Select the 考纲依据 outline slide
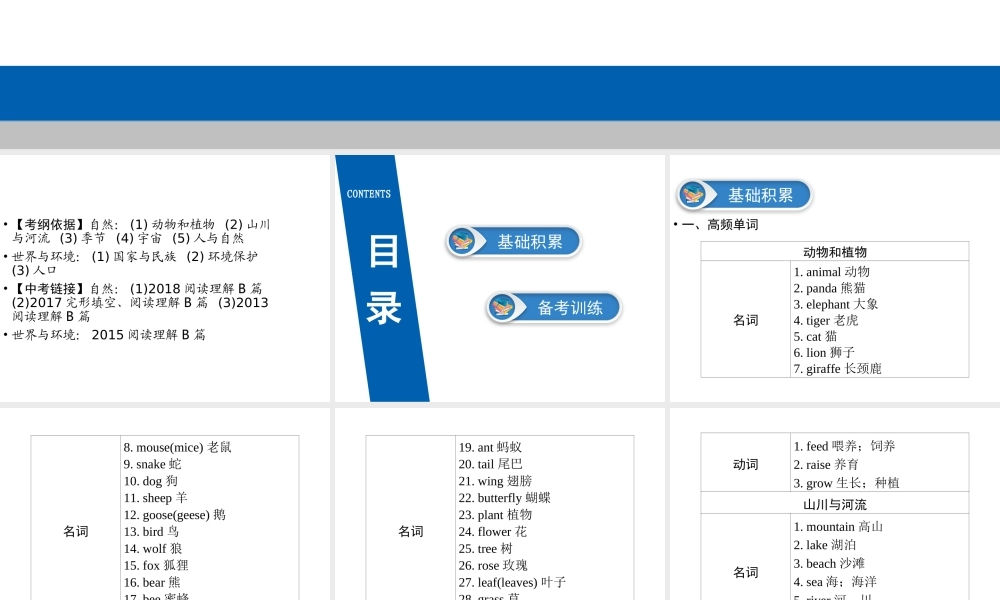This screenshot has height=600, width=1000. pyautogui.click(x=164, y=278)
